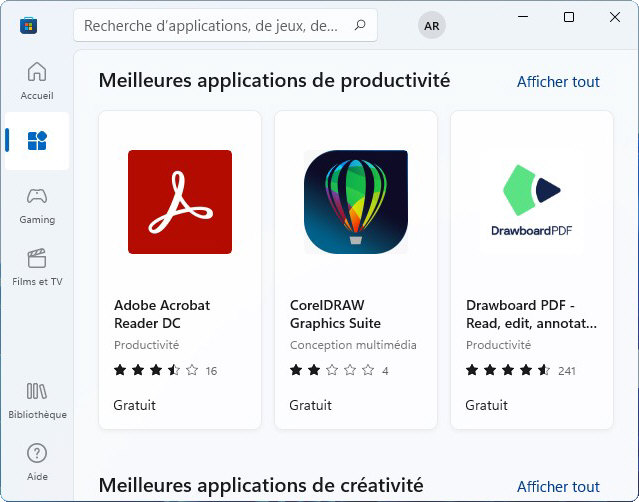Go to Films et TV

point(37,266)
